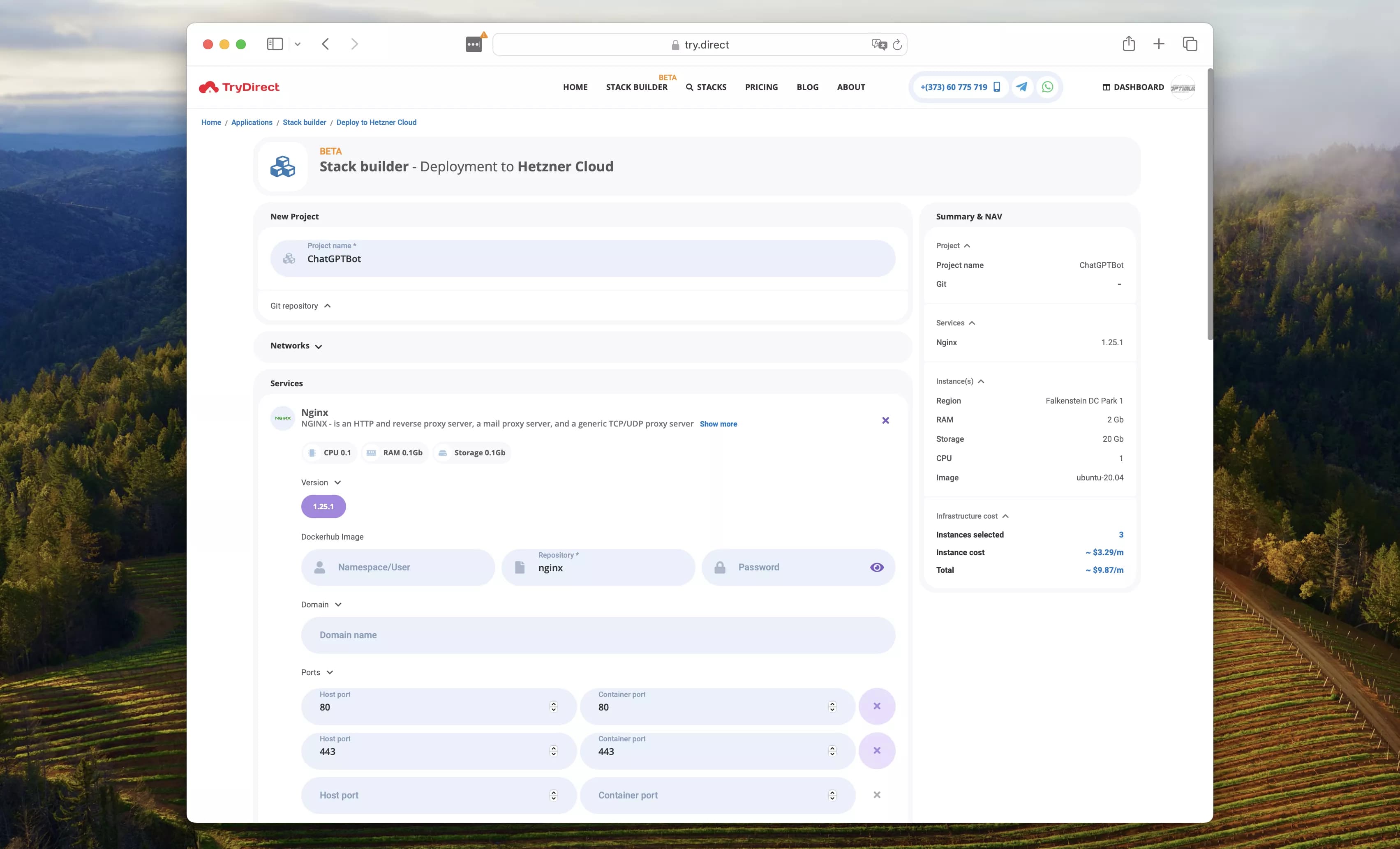This screenshot has height=849, width=1400.
Task: Click the TryDirect logo
Action: coord(239,87)
